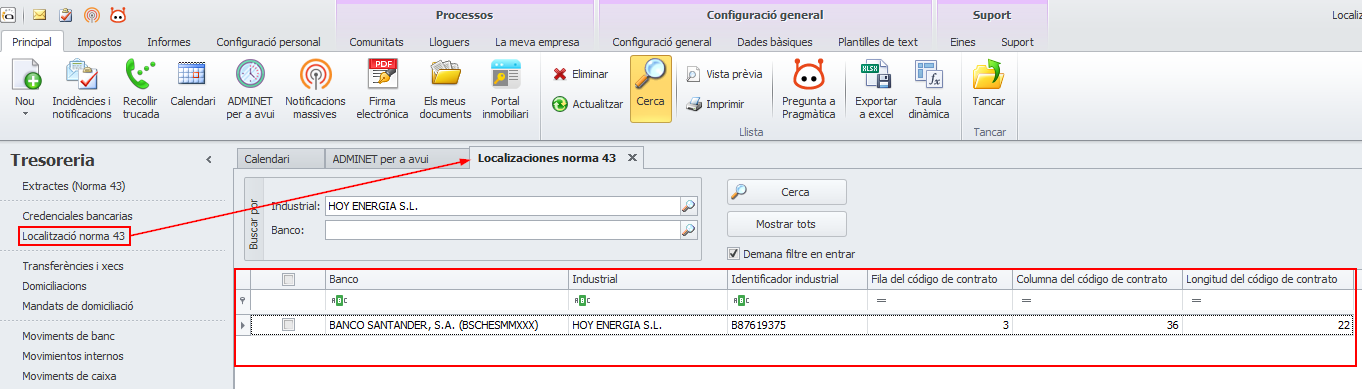Open Industrial field lookup magnifier
Image resolution: width=1362 pixels, height=389 pixels.
(x=688, y=206)
